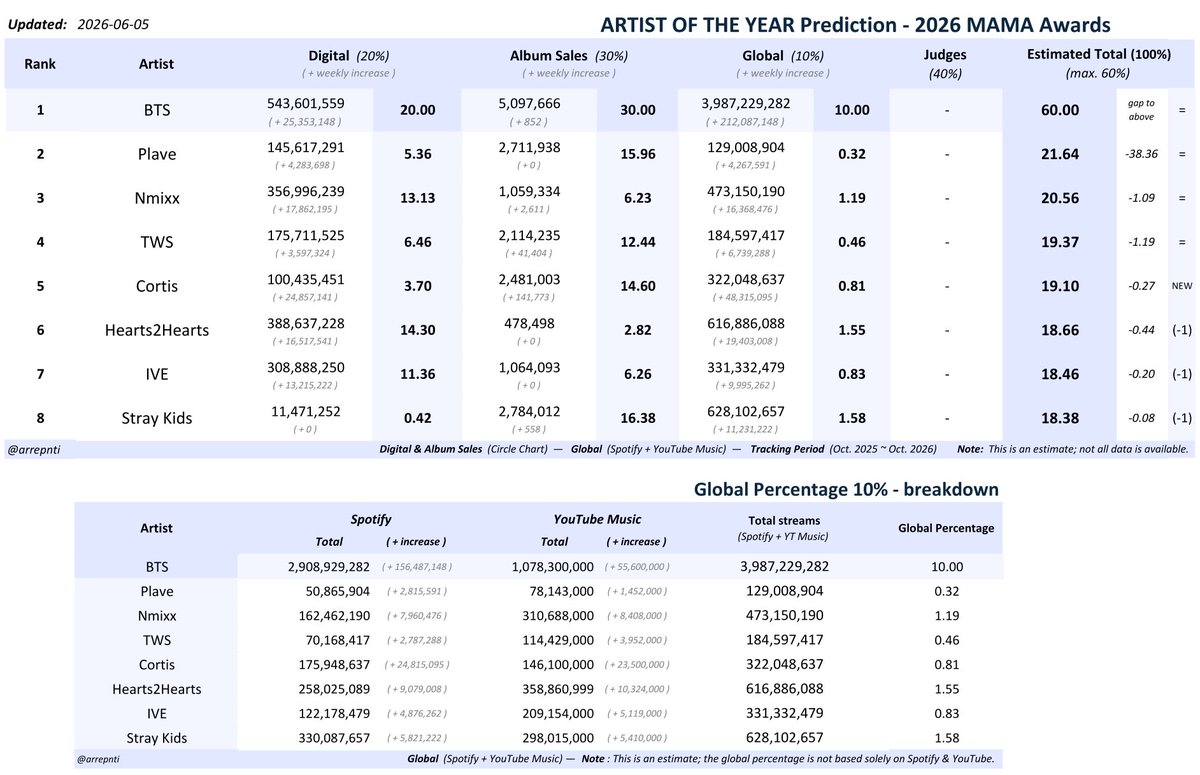
Task: Select Hearts2Hearts digital score 14.30
Action: pyautogui.click(x=416, y=330)
